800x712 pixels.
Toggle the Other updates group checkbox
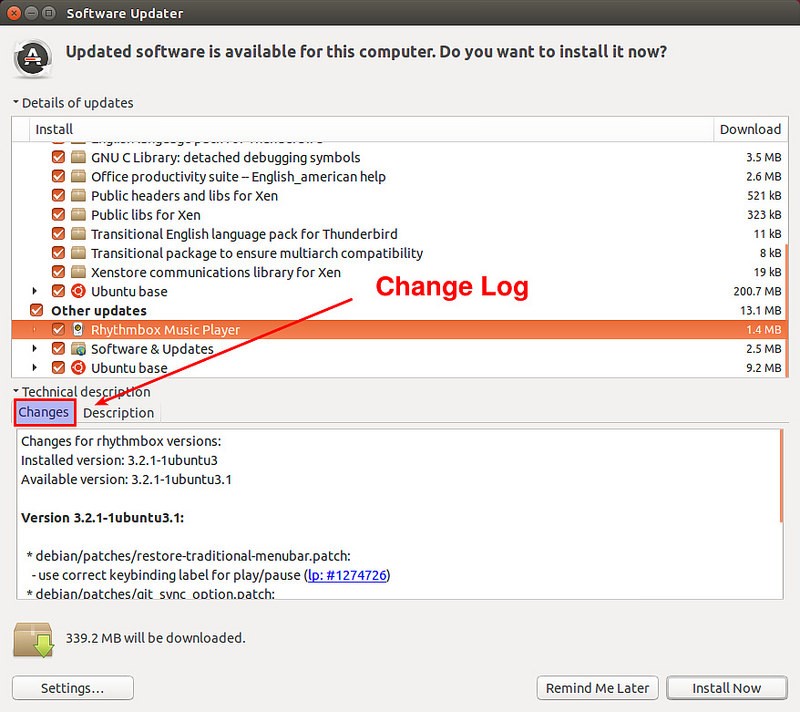pyautogui.click(x=37, y=310)
